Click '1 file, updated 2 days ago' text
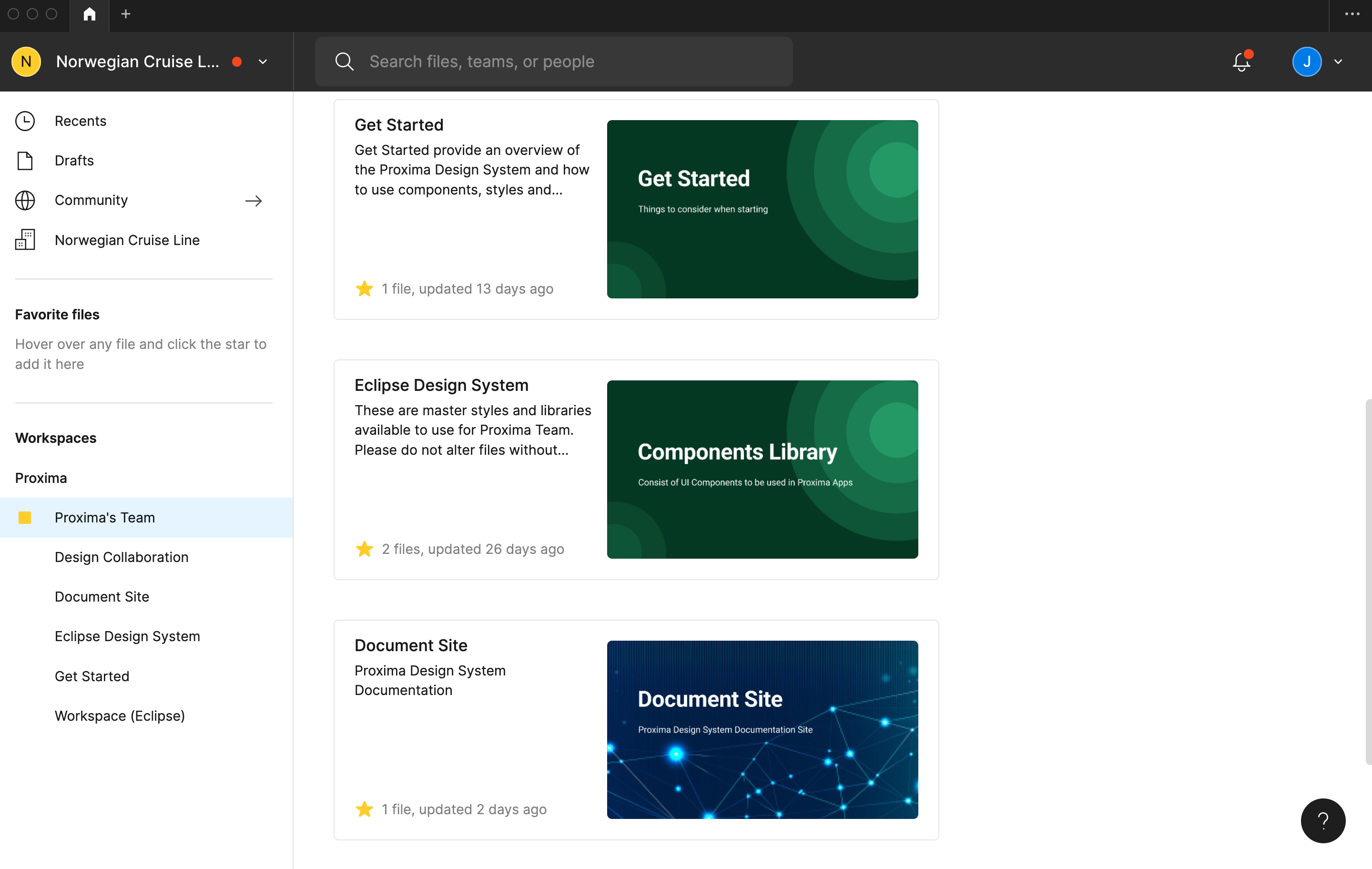This screenshot has height=869, width=1372. point(464,809)
